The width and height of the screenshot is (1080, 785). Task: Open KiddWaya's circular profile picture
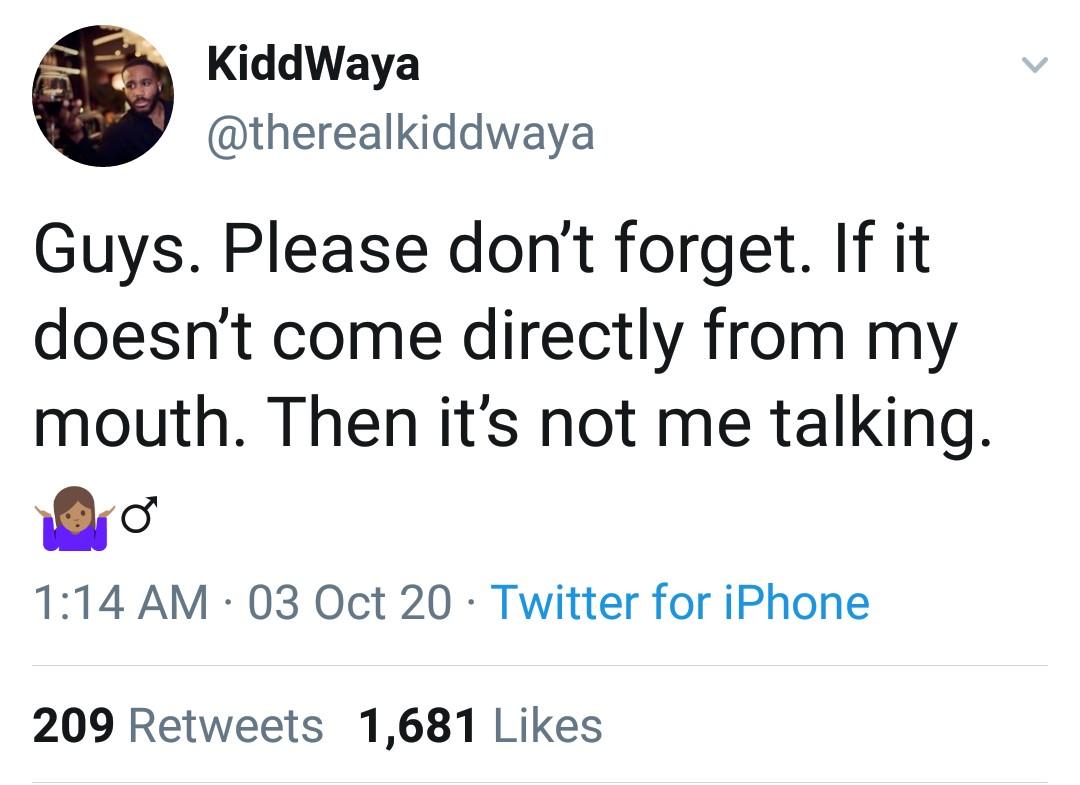pos(103,96)
